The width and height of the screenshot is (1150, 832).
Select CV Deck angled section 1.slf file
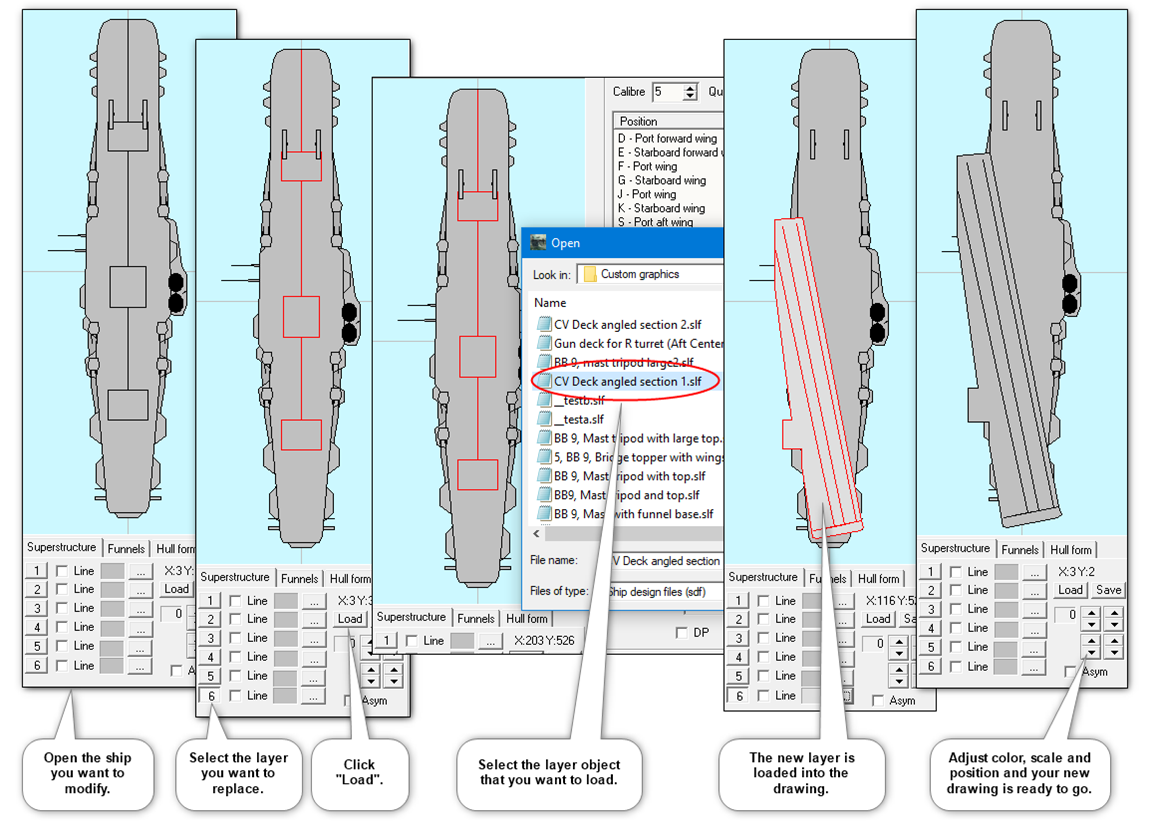pyautogui.click(x=627, y=382)
